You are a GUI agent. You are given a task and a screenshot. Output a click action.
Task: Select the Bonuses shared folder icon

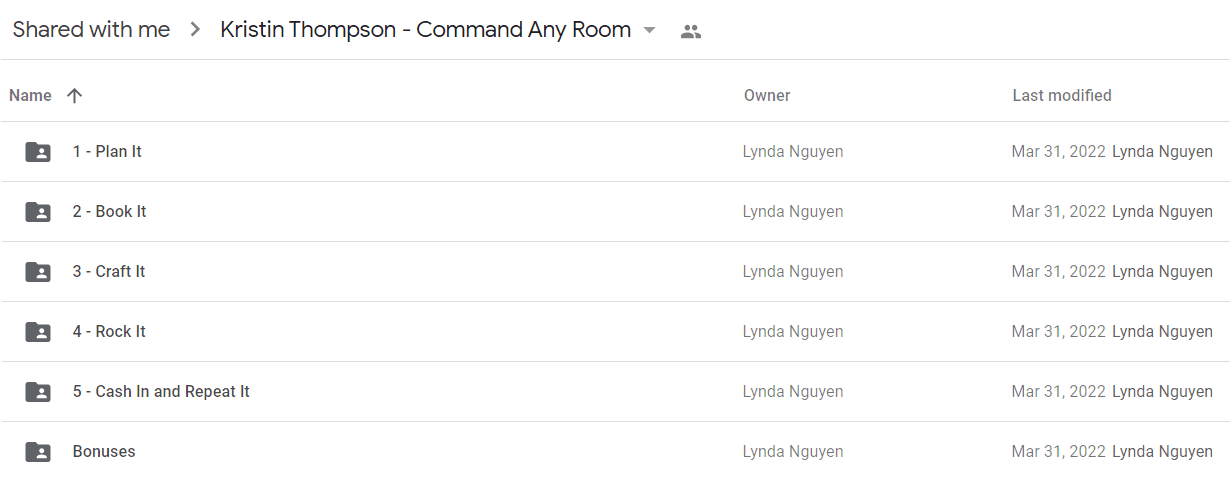pos(38,452)
